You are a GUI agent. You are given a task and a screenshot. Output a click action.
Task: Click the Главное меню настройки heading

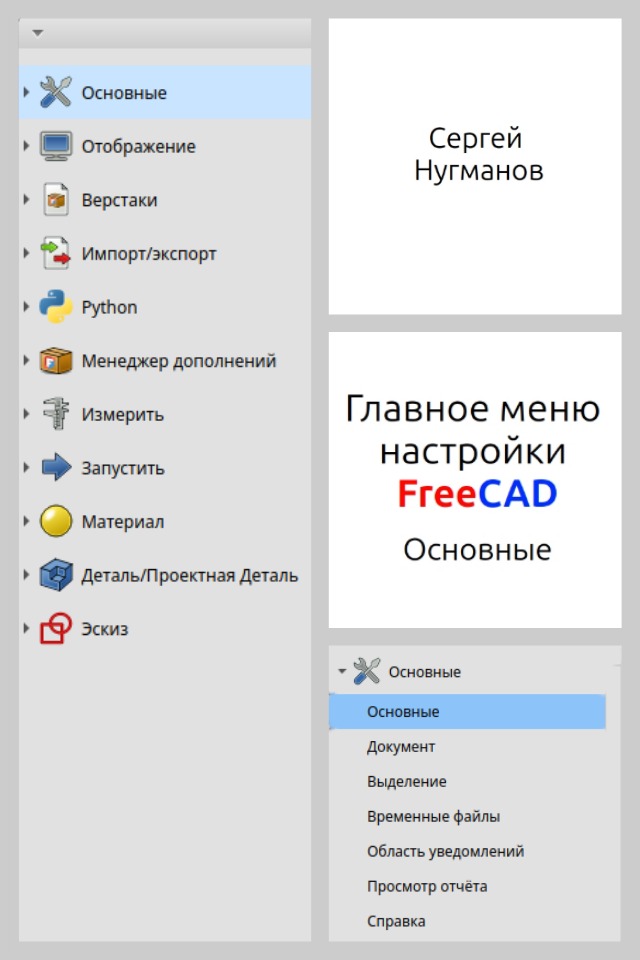tap(472, 430)
